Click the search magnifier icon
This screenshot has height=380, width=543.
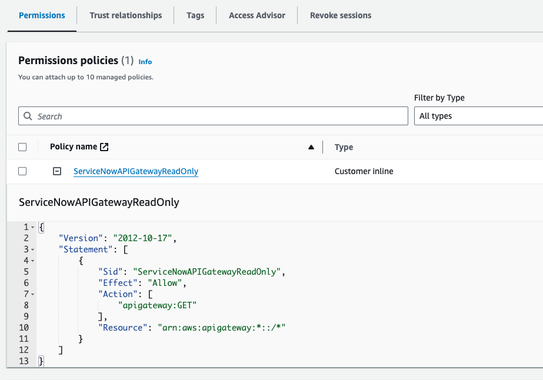click(28, 116)
